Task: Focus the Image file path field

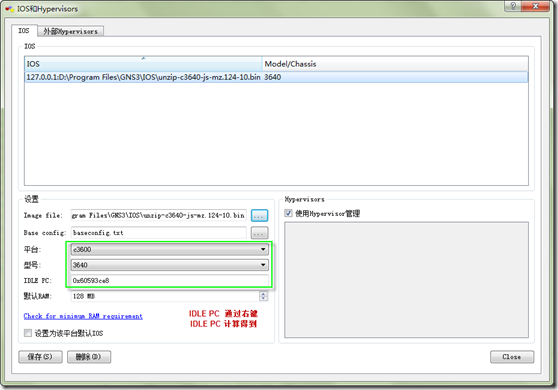Action: pyautogui.click(x=159, y=215)
